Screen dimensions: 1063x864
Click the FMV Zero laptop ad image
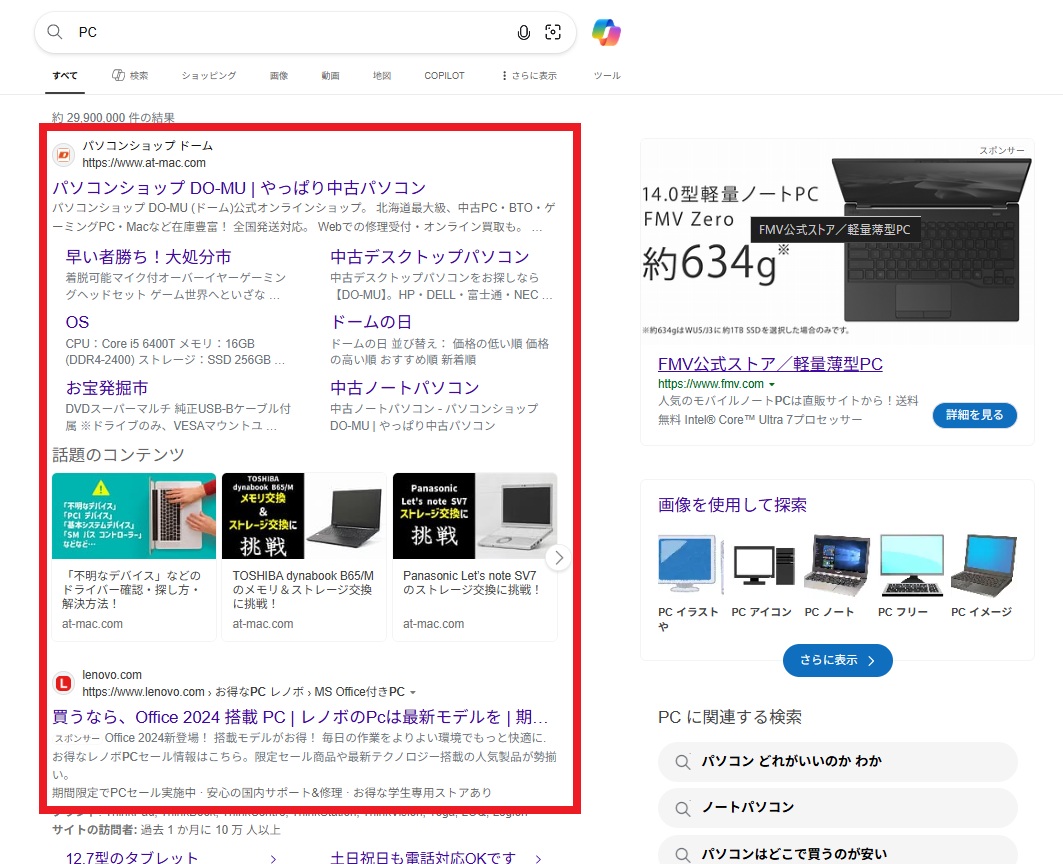pos(837,241)
